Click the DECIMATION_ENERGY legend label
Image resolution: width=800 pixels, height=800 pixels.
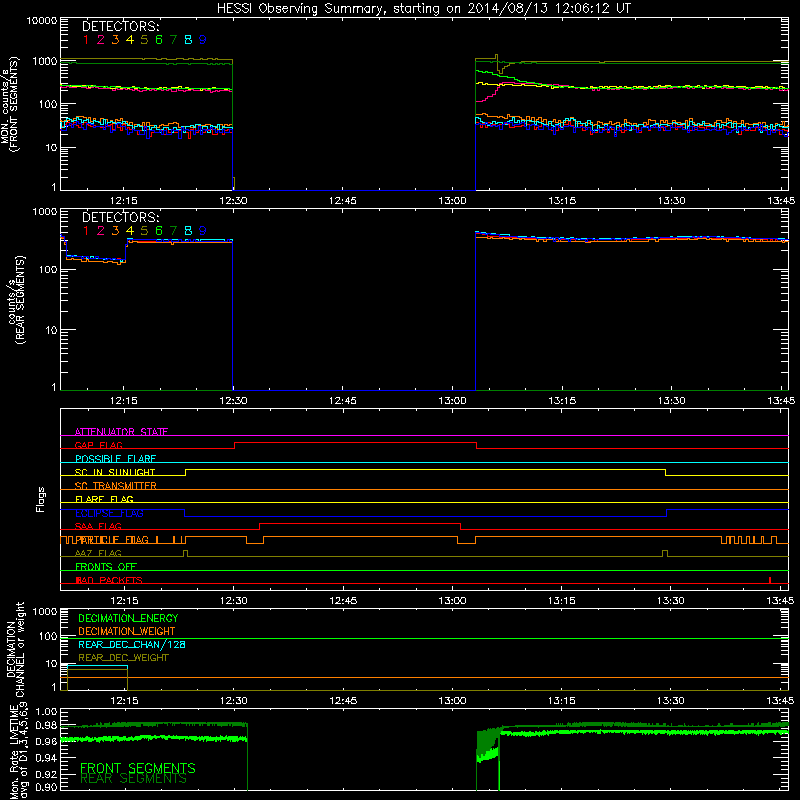pyautogui.click(x=128, y=618)
